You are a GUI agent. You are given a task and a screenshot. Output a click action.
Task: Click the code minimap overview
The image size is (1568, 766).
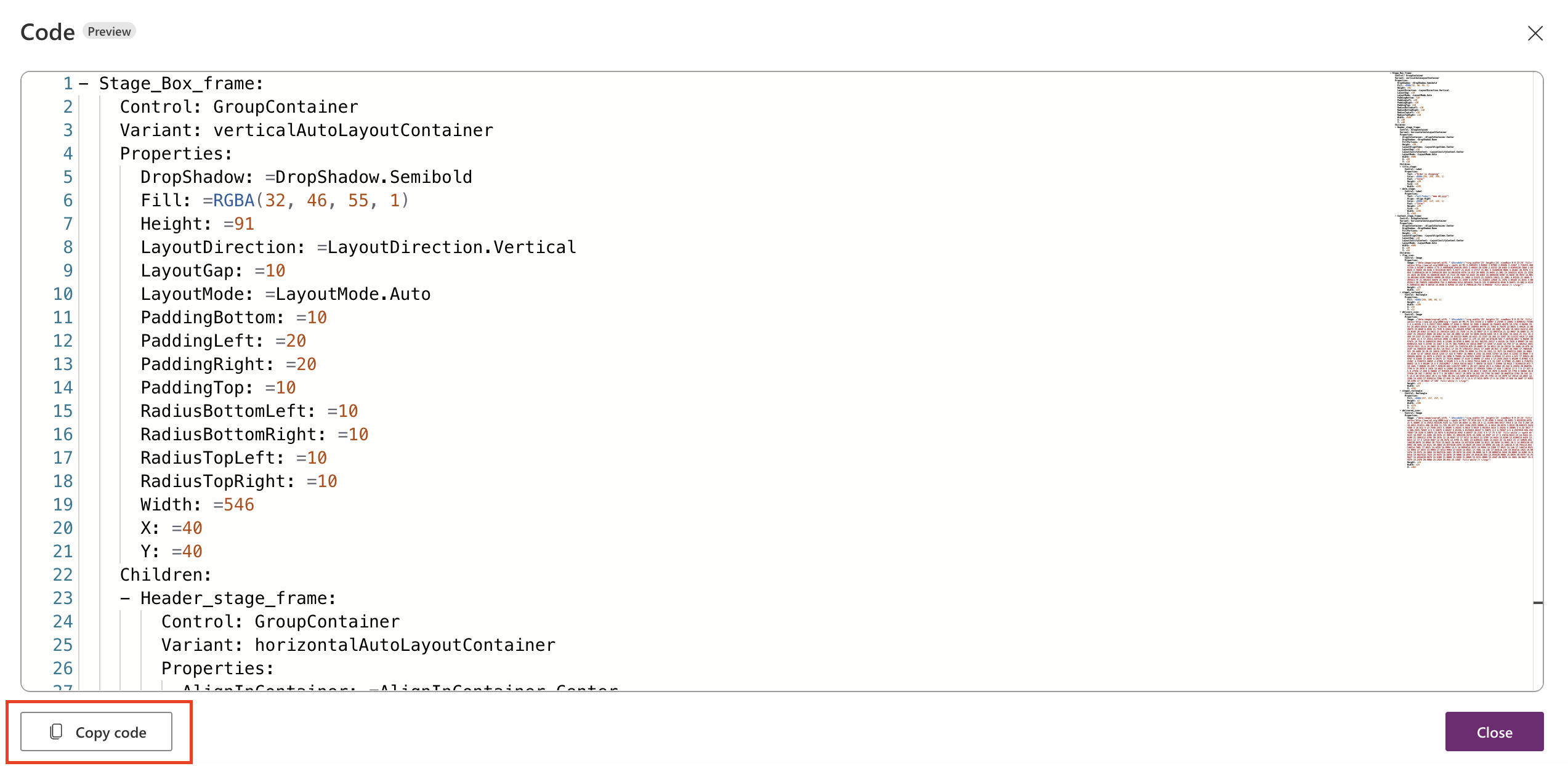1463,271
